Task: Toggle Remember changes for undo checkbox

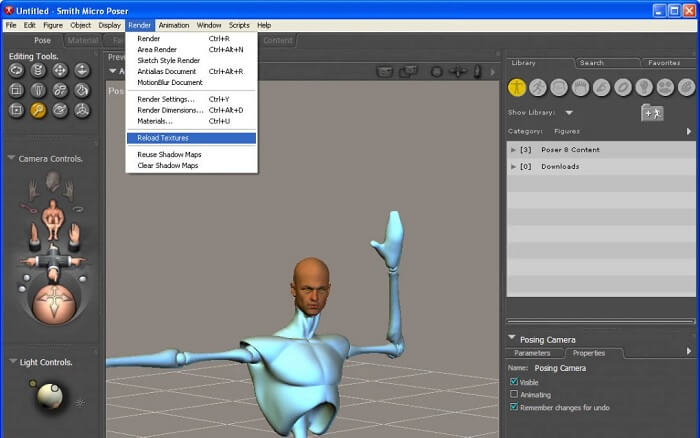Action: click(514, 408)
